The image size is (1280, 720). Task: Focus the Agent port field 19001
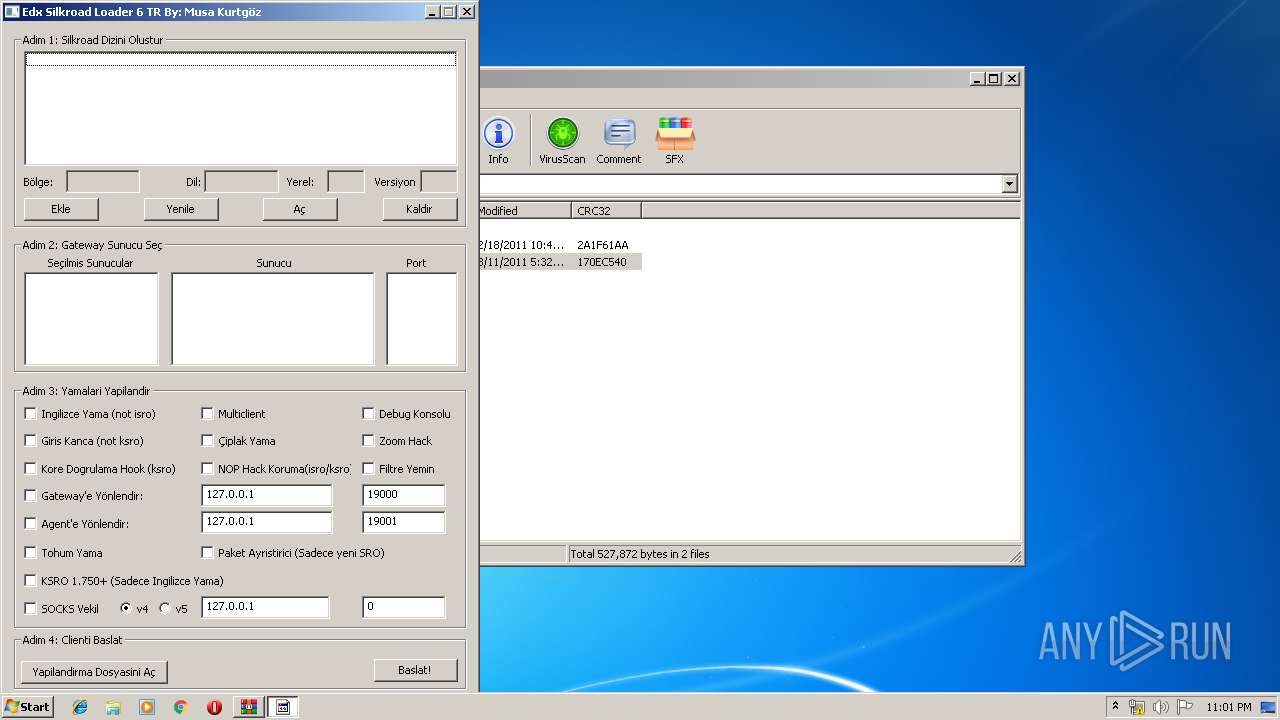click(x=403, y=522)
